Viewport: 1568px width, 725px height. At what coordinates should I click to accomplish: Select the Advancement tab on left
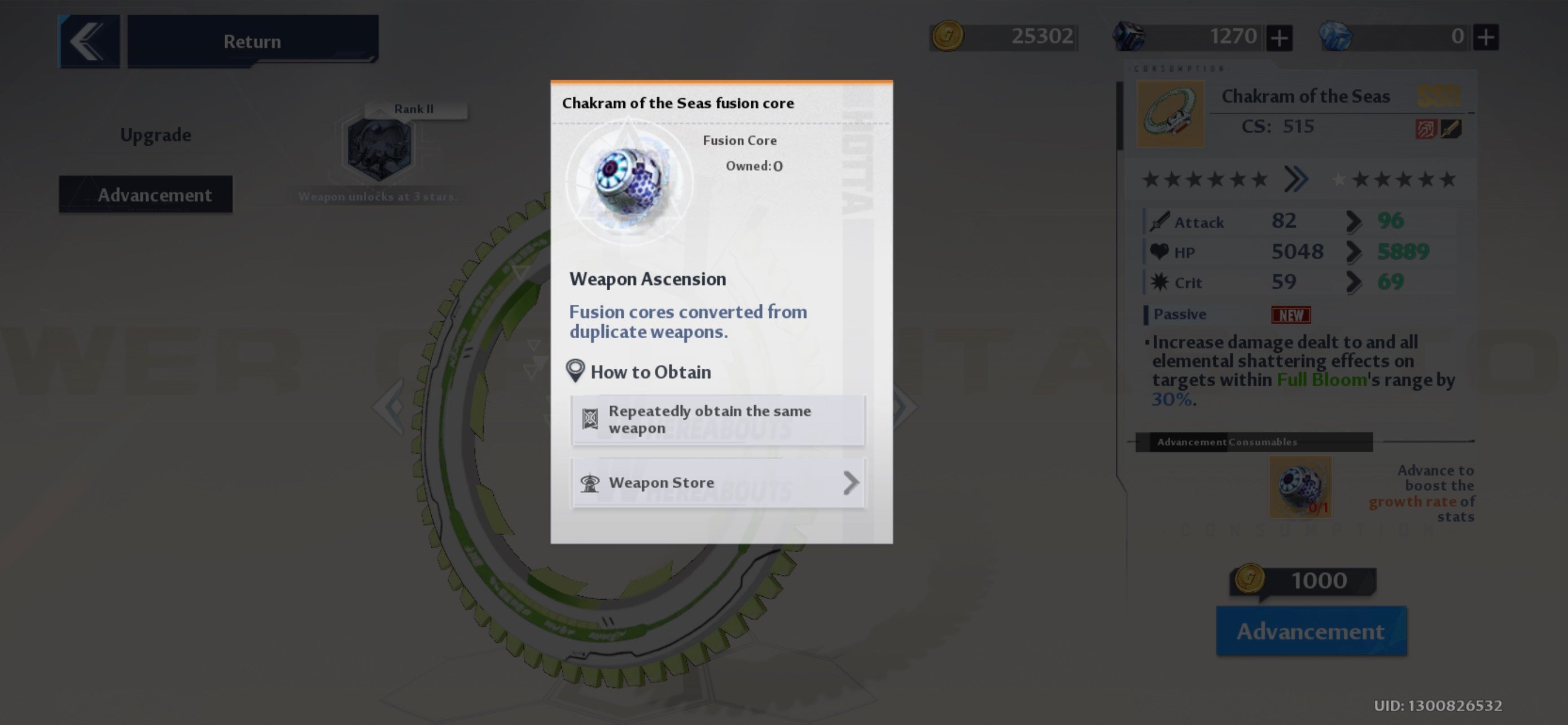146,194
